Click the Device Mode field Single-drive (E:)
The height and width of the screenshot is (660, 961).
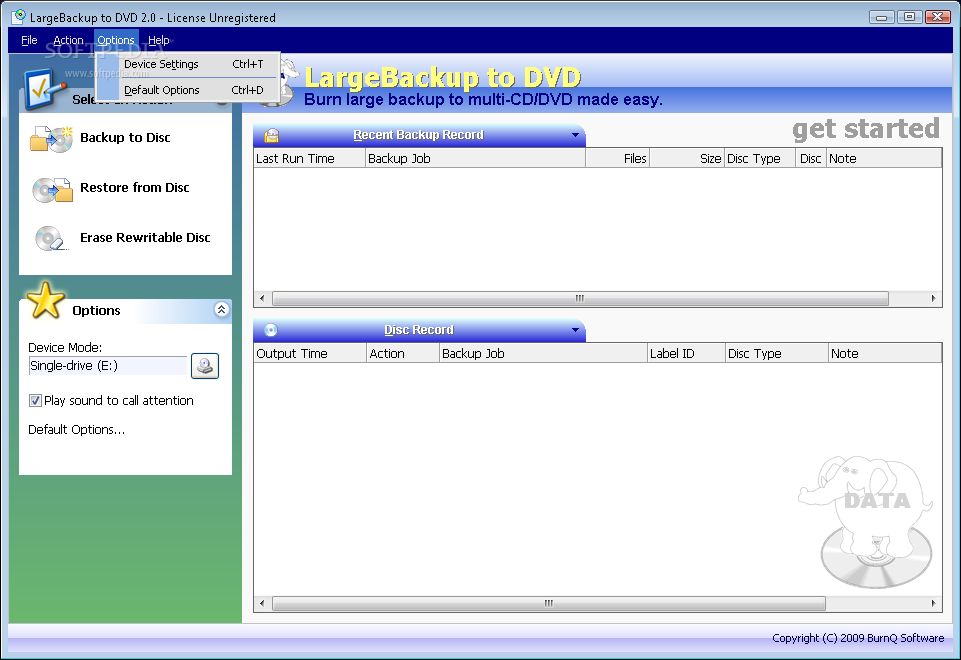pyautogui.click(x=107, y=366)
